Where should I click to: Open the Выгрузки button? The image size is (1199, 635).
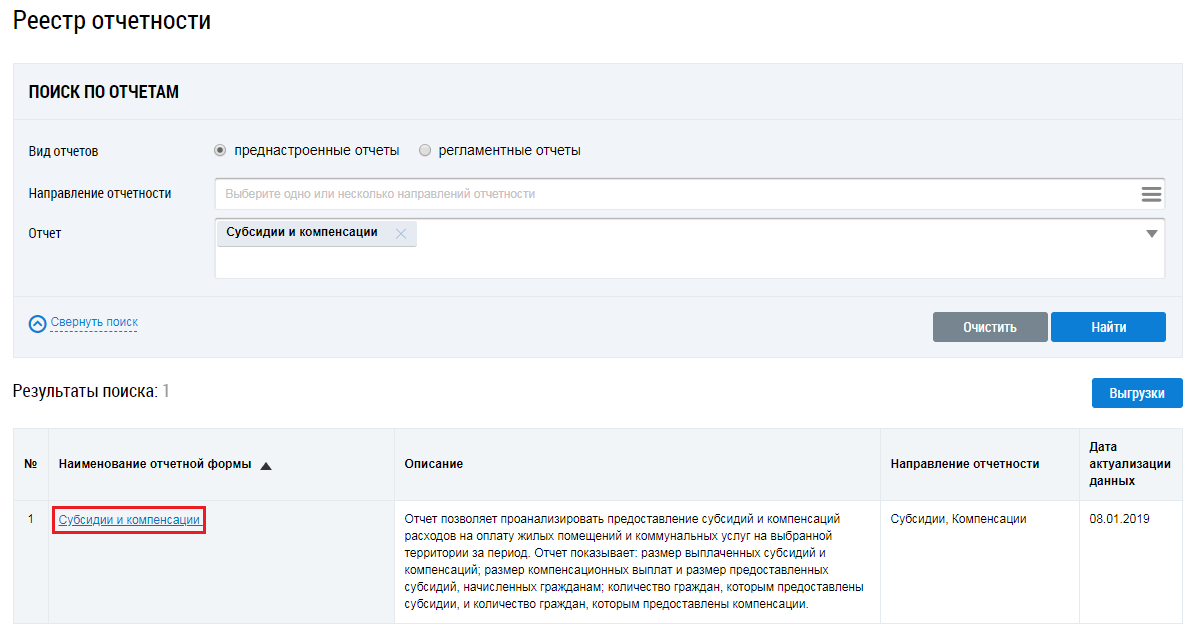click(1136, 393)
